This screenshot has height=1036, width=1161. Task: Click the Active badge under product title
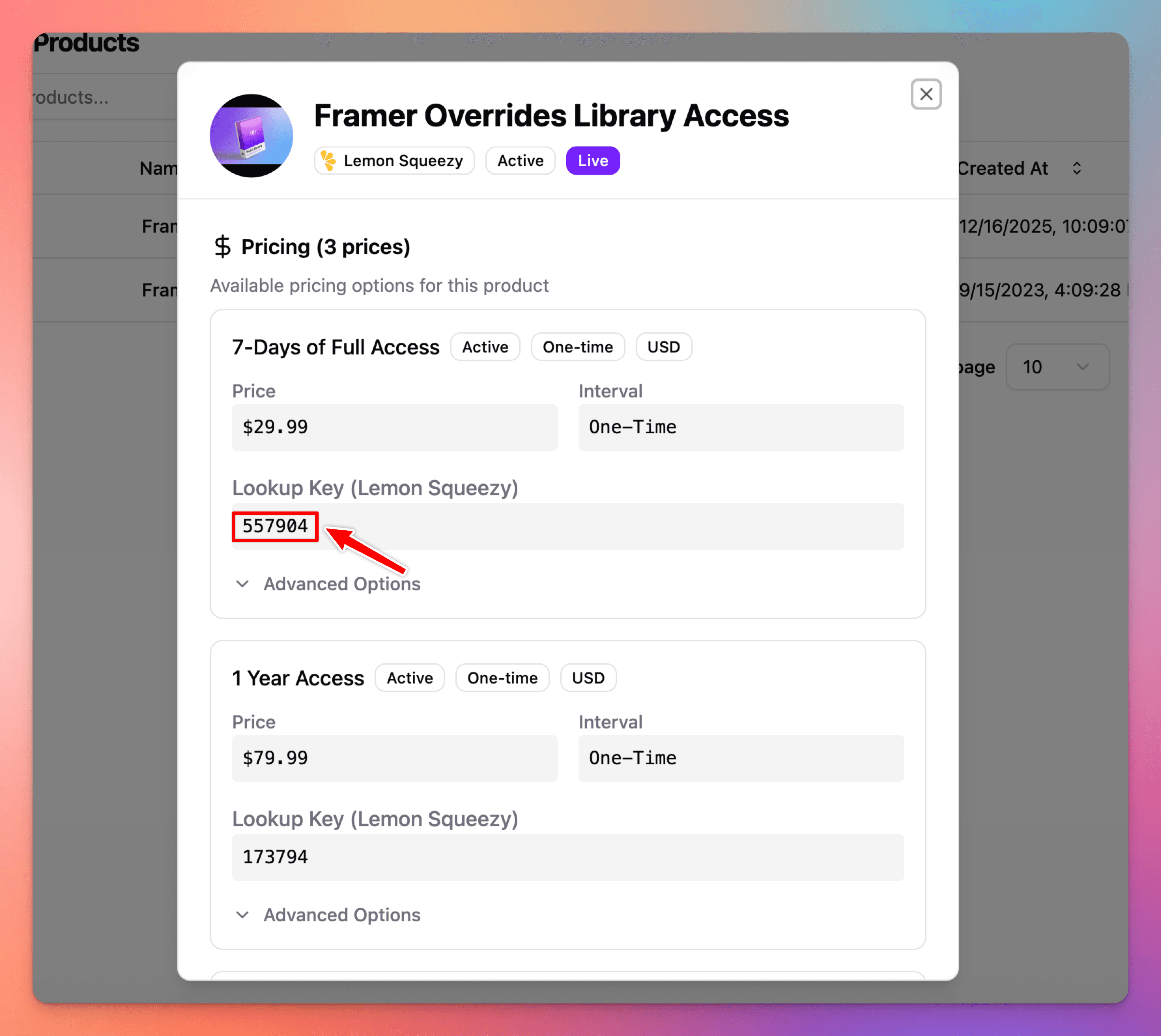(520, 161)
